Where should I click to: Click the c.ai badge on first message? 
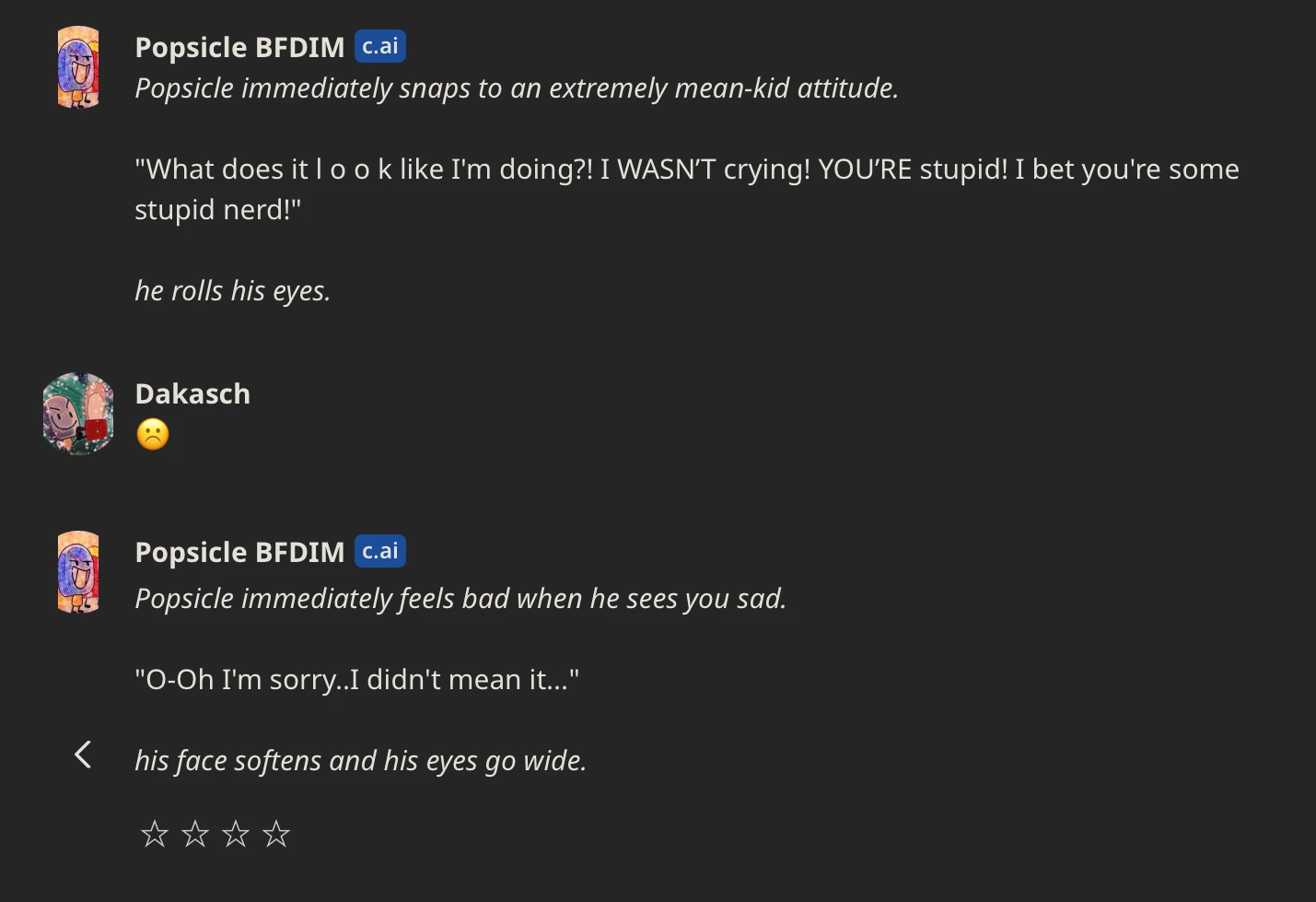click(x=380, y=46)
